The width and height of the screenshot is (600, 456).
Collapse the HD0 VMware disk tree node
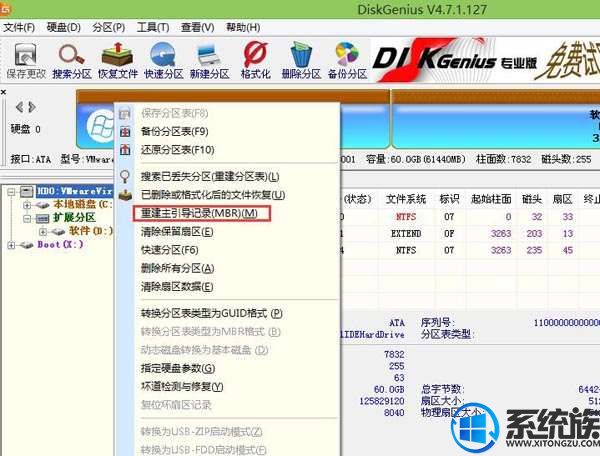point(11,191)
